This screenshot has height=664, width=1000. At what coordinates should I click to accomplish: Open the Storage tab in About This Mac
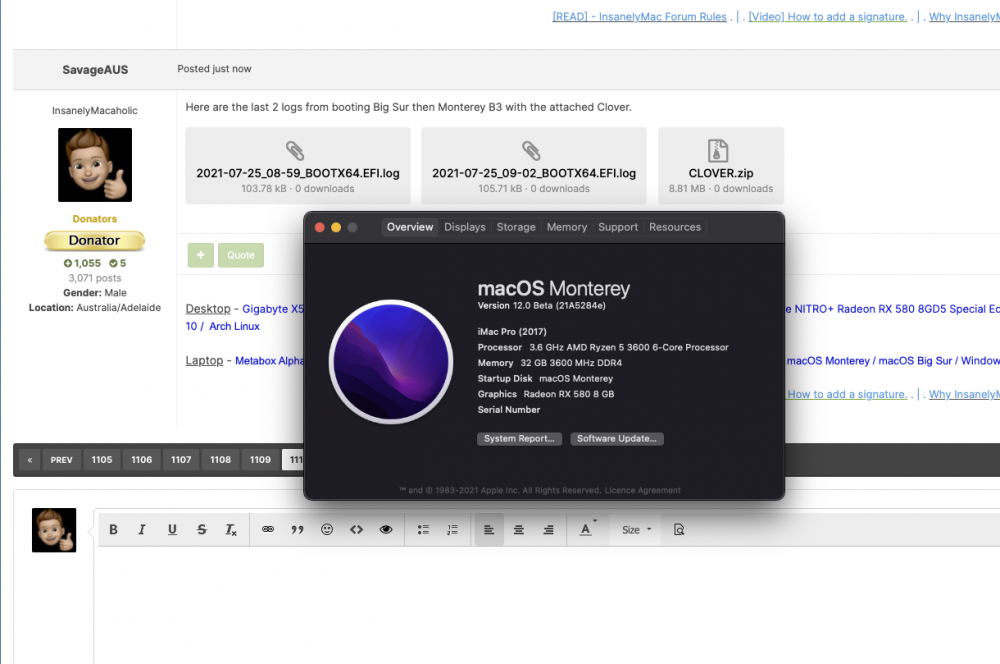516,227
